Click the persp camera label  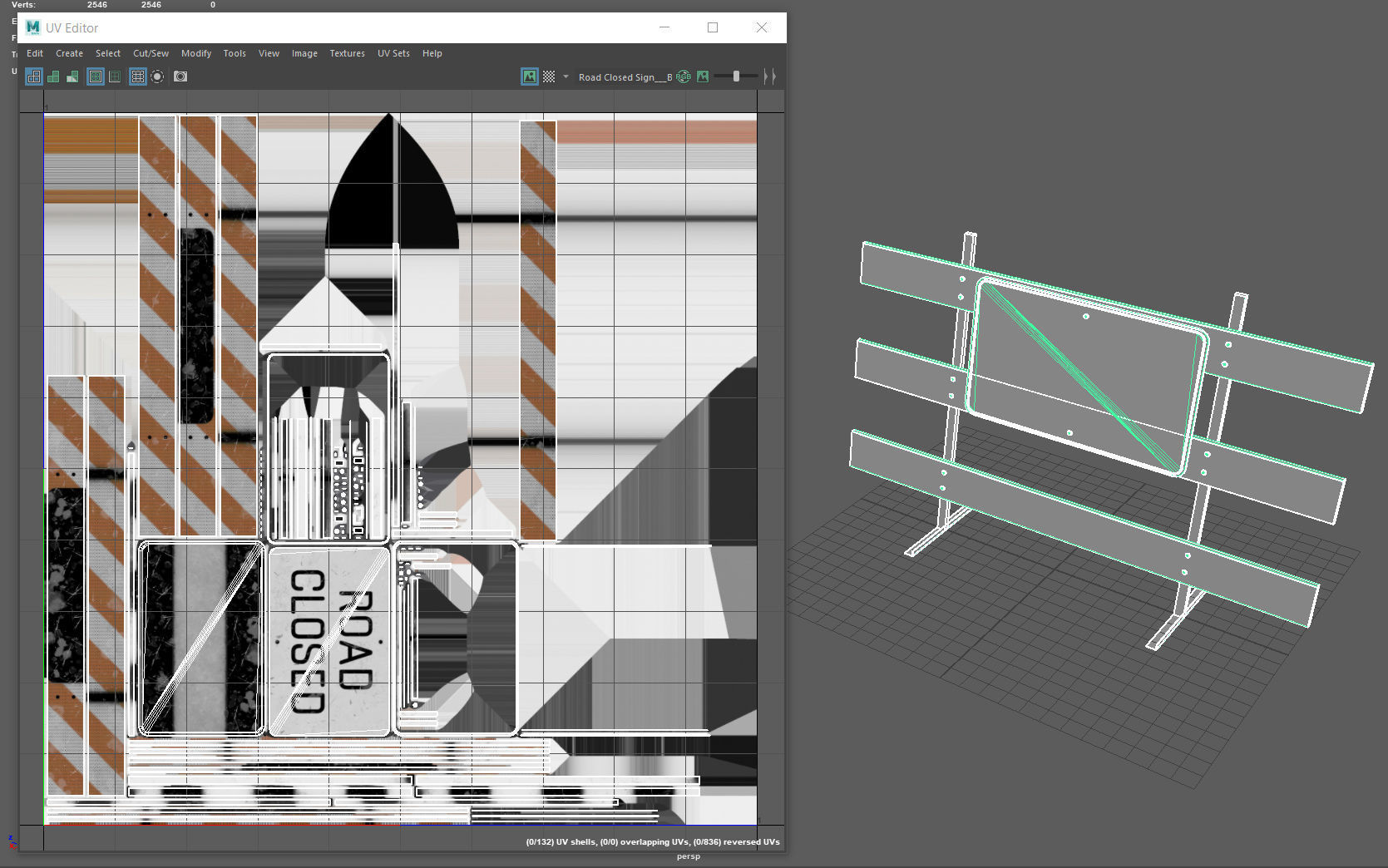689,856
